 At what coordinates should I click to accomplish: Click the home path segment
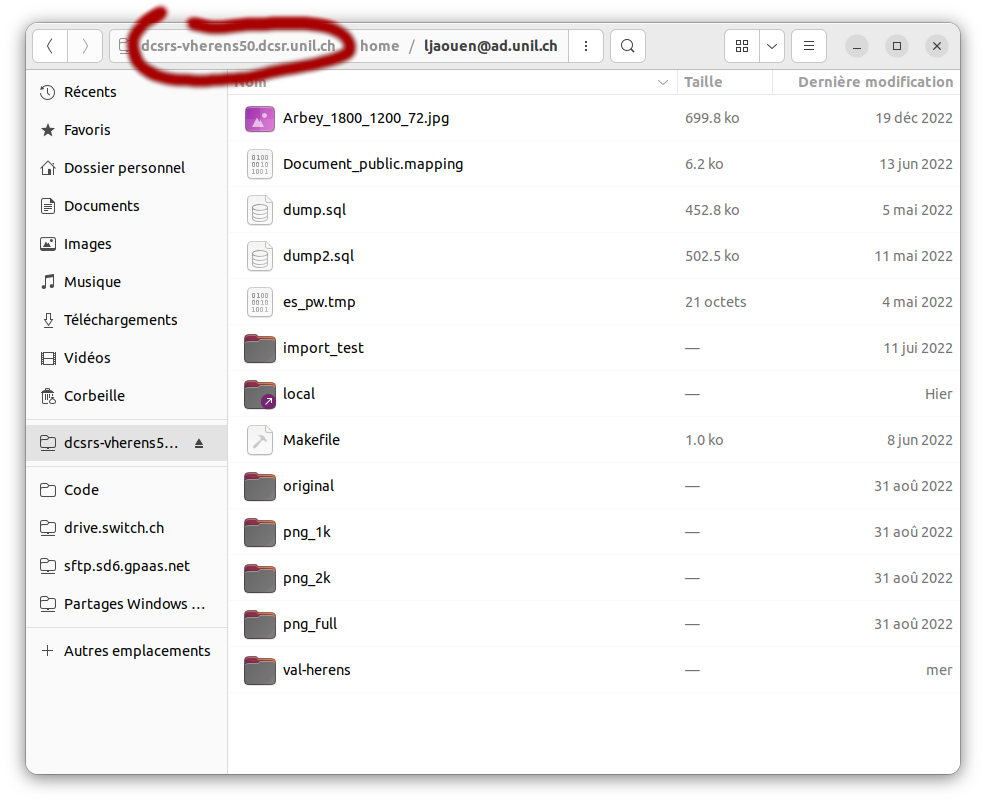pos(379,46)
